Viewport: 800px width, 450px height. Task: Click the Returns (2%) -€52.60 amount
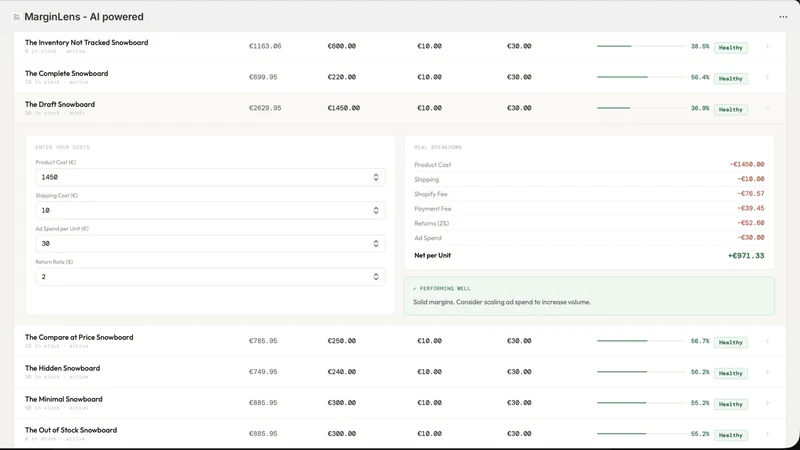point(751,223)
